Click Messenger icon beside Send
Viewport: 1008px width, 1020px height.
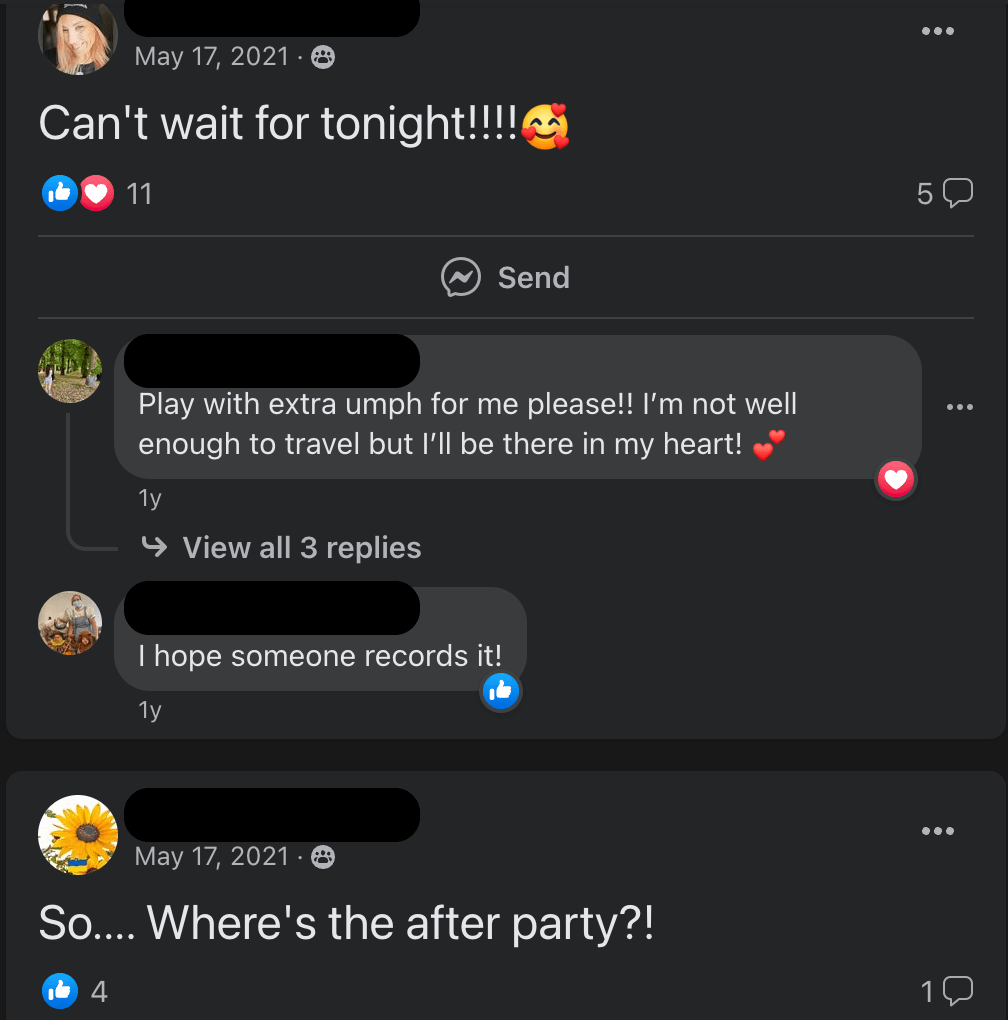461,278
